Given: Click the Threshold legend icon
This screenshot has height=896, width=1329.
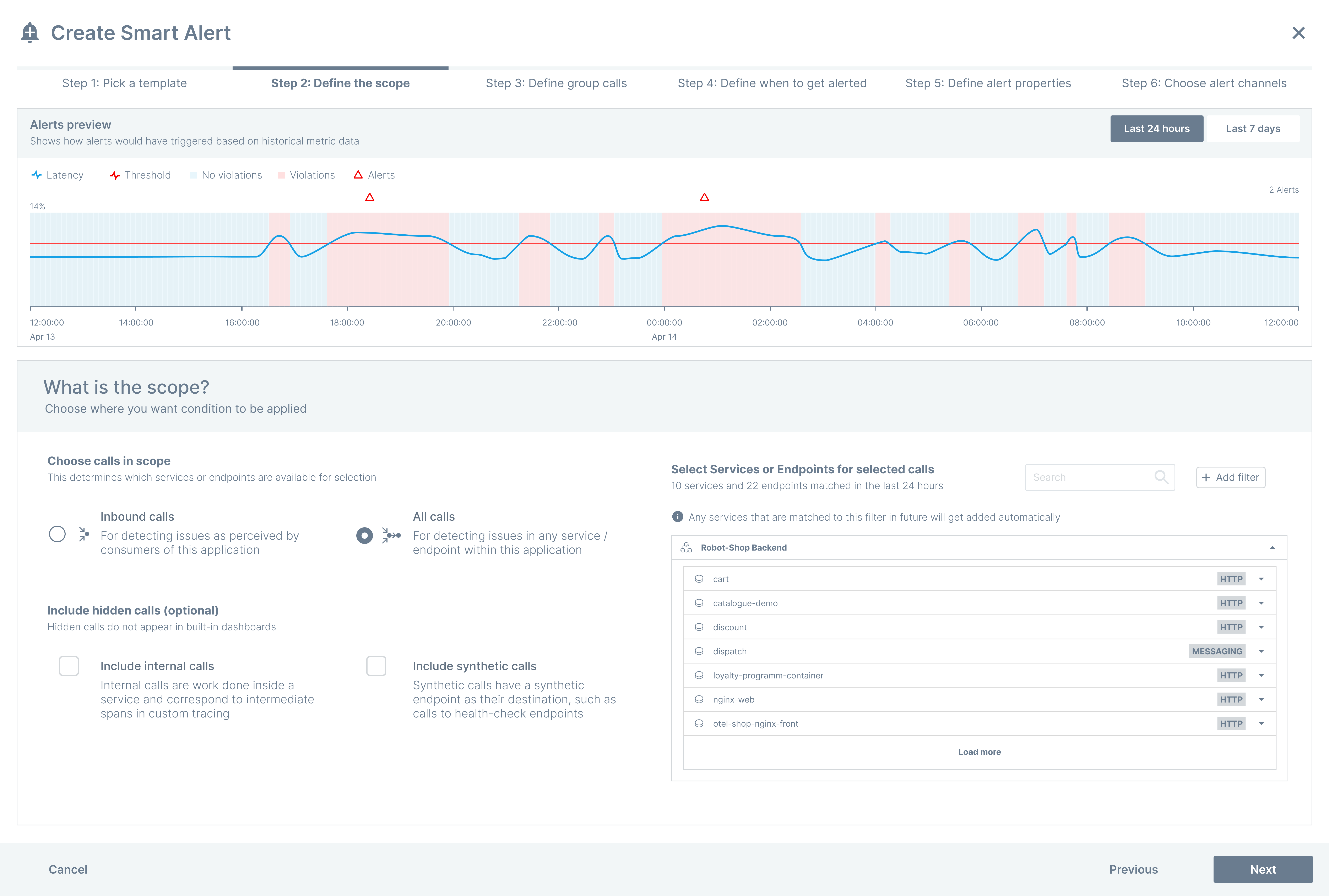Looking at the screenshot, I should click(114, 175).
